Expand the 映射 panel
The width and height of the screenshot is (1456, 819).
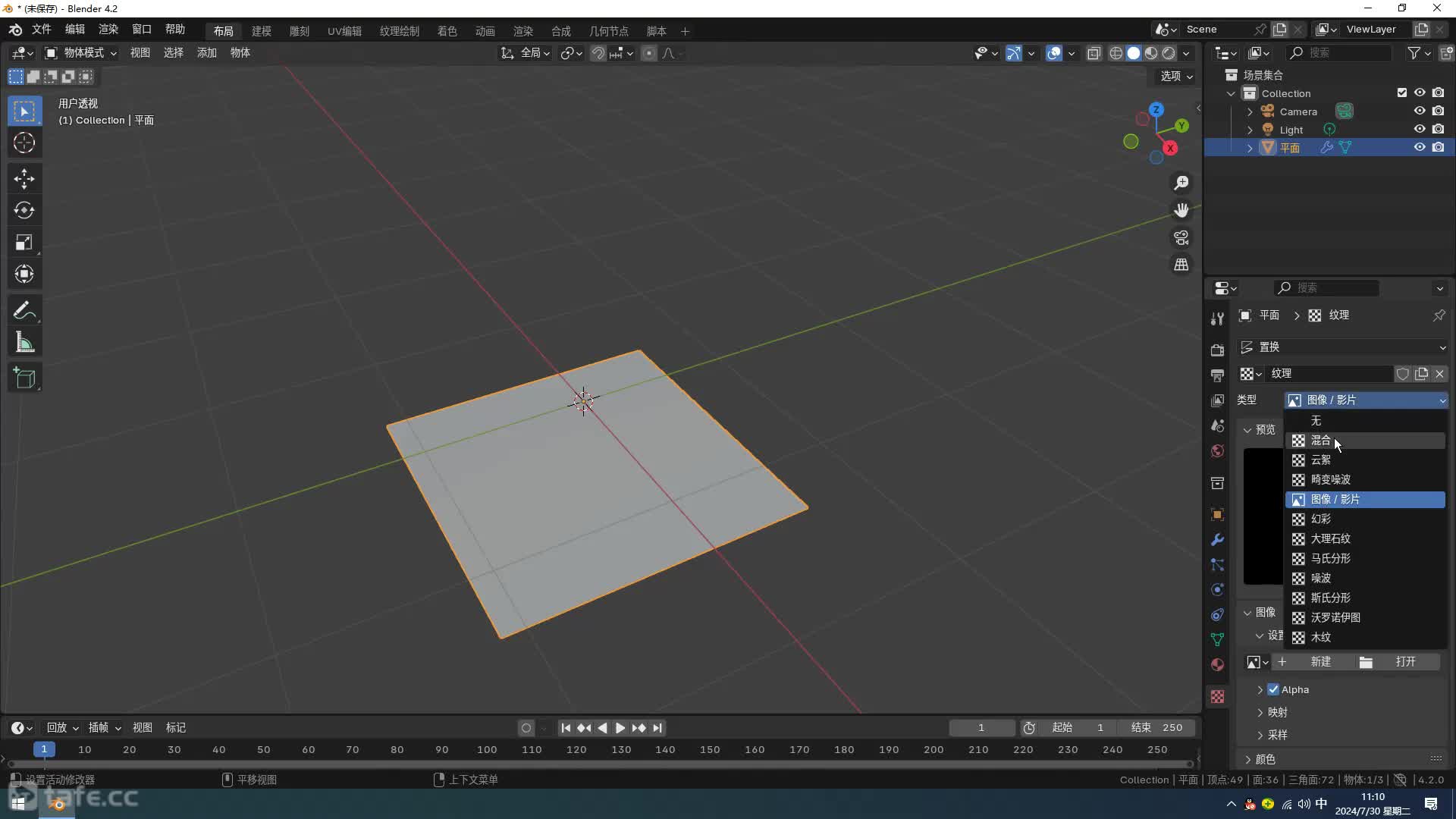(x=1260, y=712)
